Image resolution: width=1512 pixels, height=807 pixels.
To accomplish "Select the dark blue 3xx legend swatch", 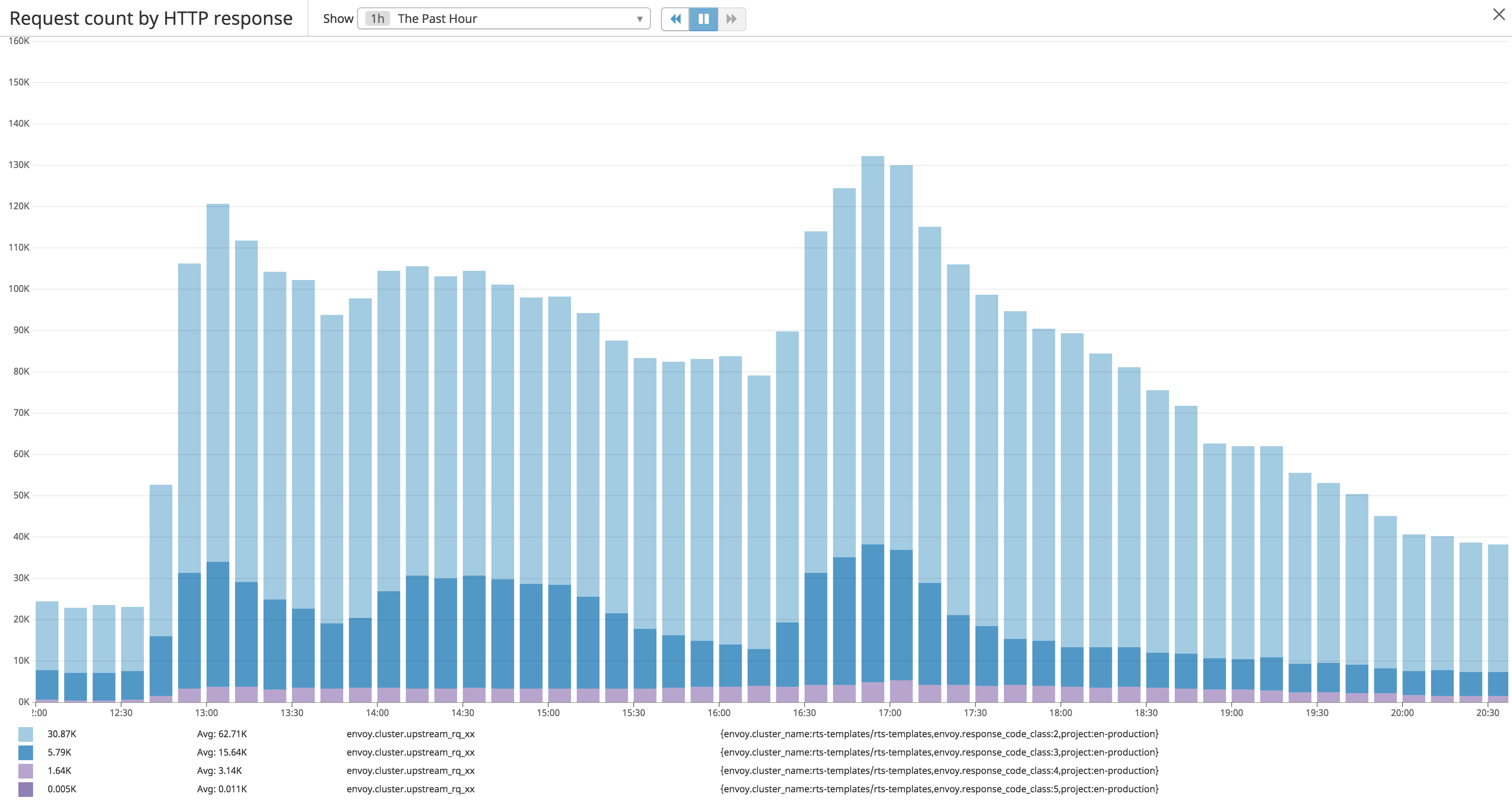I will (27, 752).
